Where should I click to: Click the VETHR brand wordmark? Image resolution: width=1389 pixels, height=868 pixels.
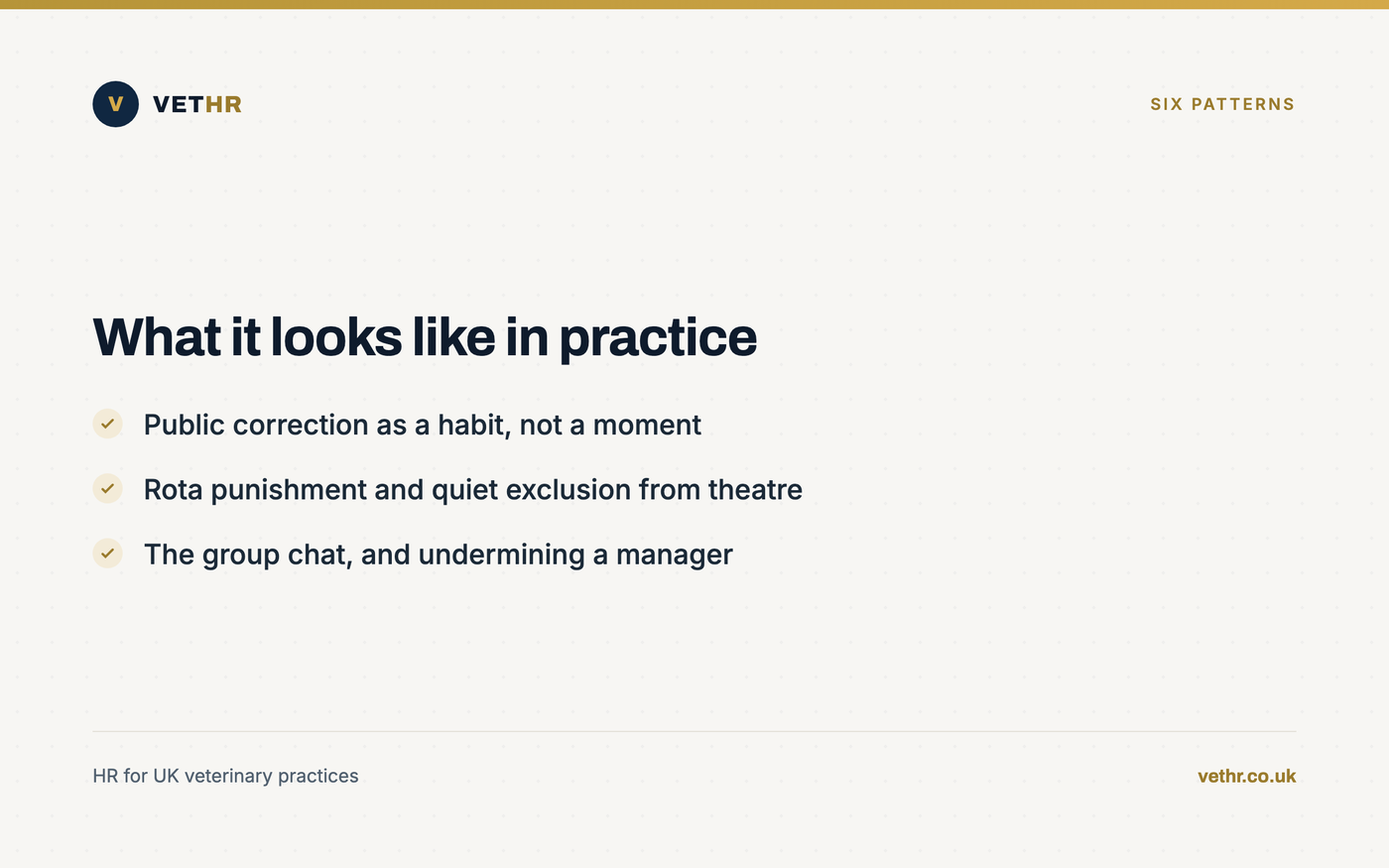coord(197,104)
